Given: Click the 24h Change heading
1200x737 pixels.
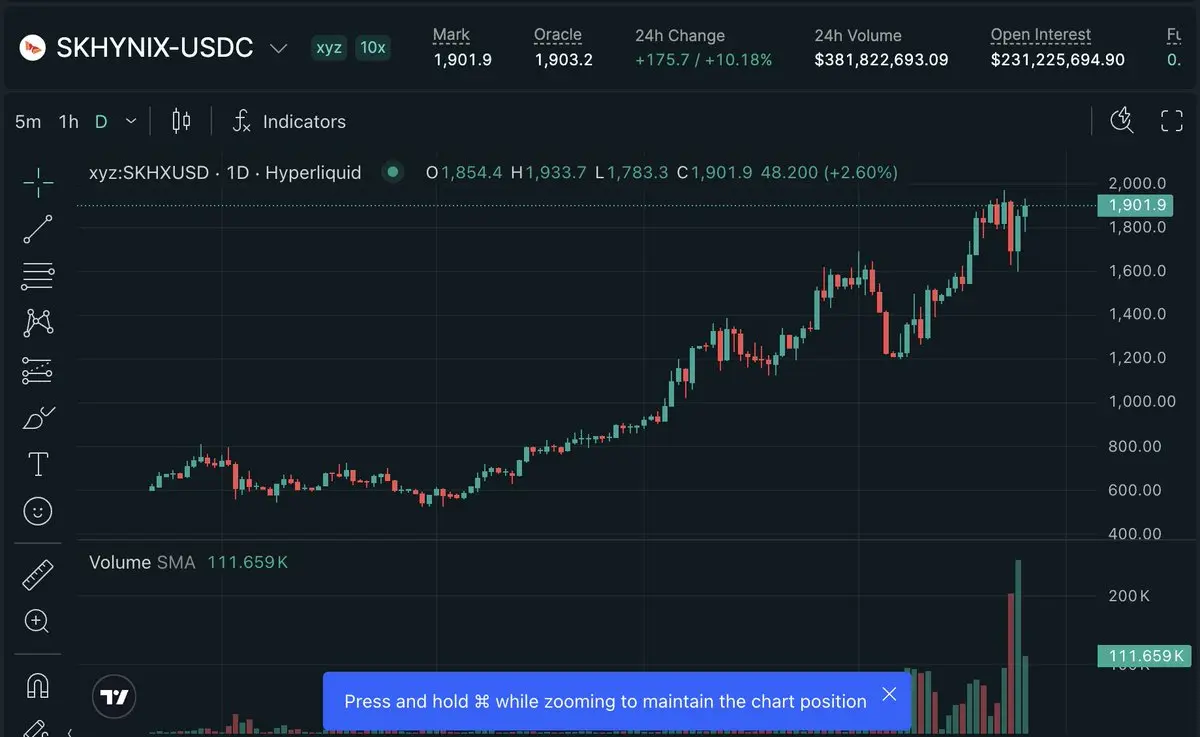Looking at the screenshot, I should pos(682,35).
